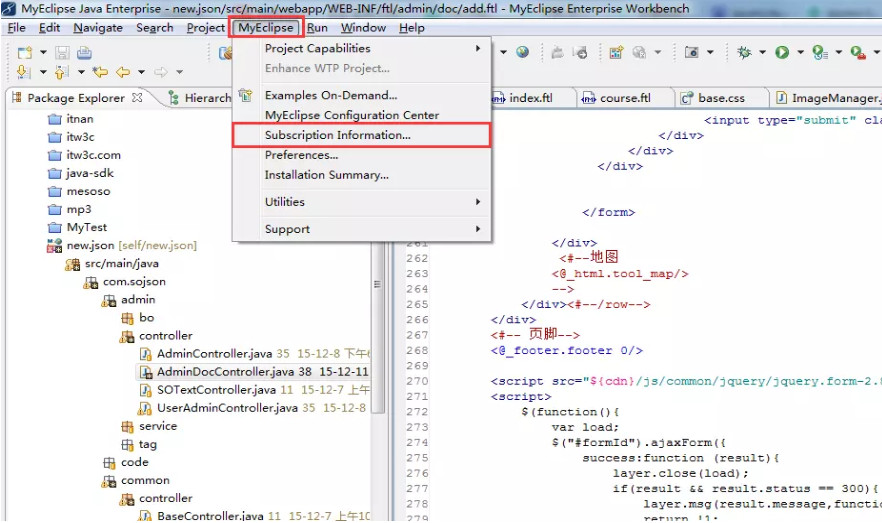Click the greyed server deploy icon
Image resolution: width=882 pixels, height=523 pixels.
tap(557, 52)
